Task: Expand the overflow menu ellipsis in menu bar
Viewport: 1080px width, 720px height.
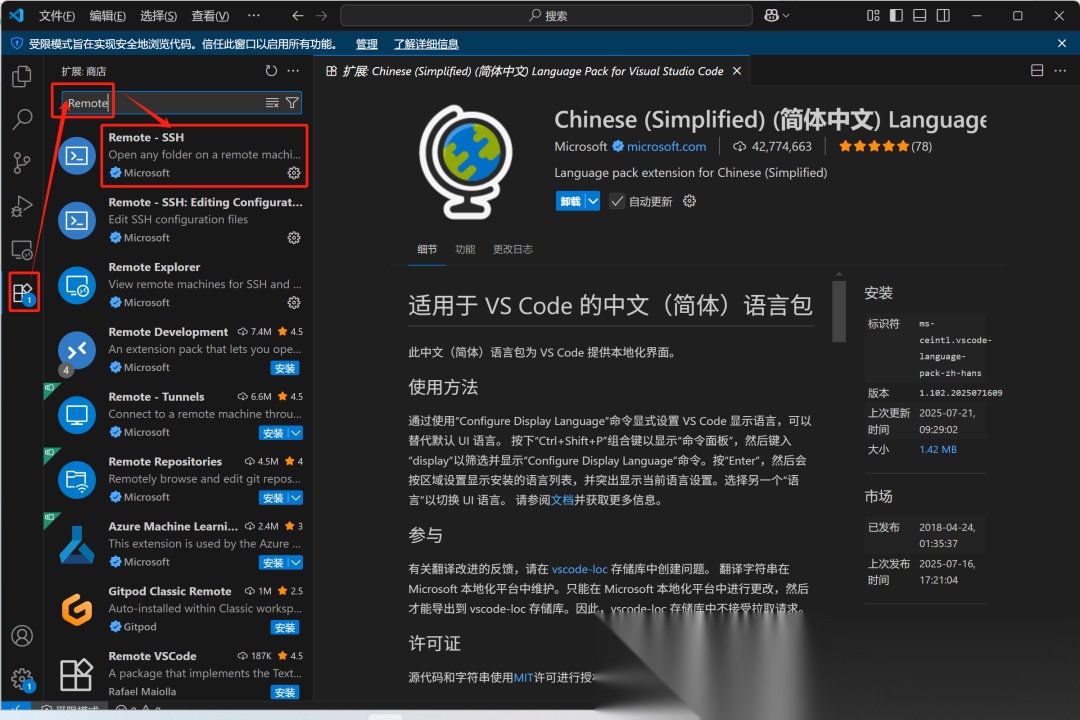Action: click(254, 15)
